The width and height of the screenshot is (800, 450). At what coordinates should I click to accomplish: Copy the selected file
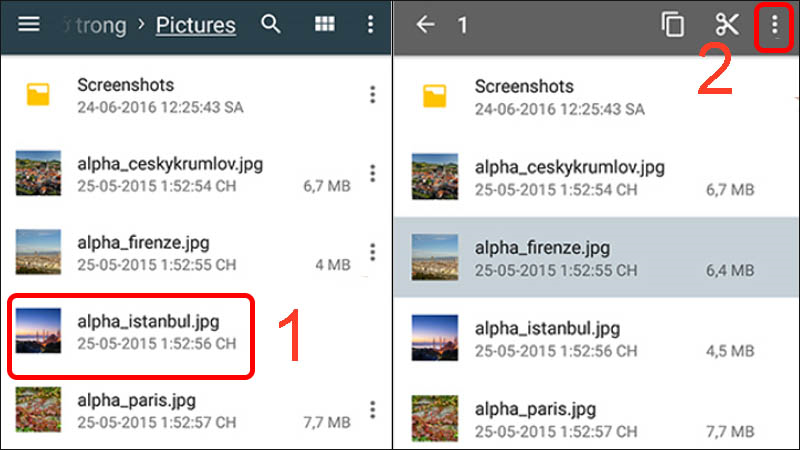(x=673, y=25)
